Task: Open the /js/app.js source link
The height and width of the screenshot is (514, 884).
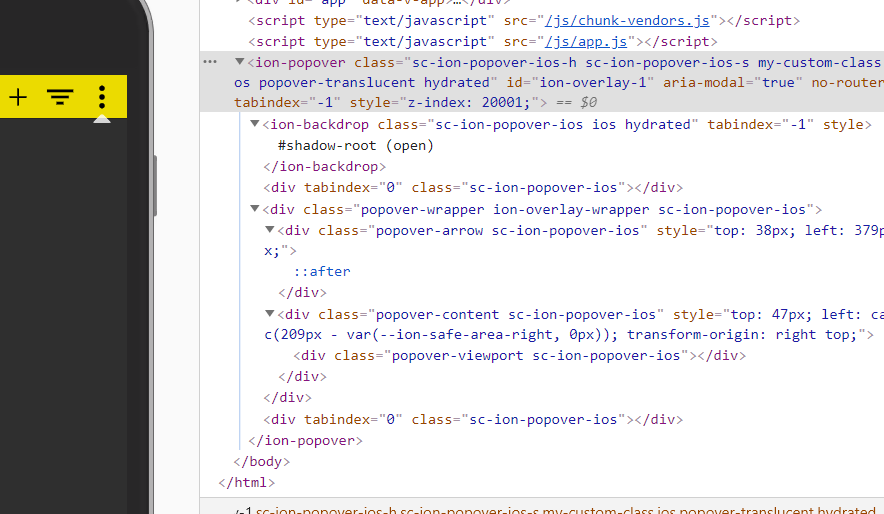Action: pyautogui.click(x=586, y=42)
